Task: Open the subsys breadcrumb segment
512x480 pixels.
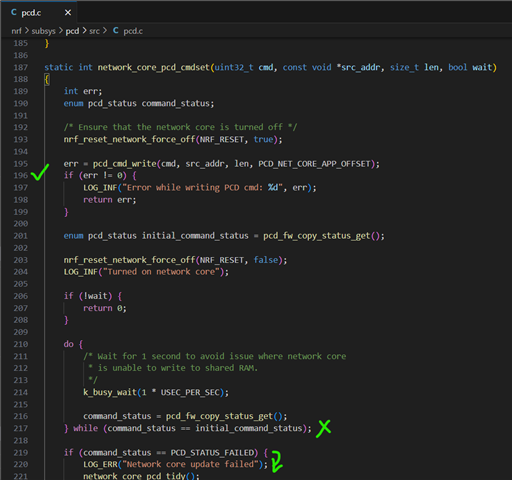Action: coord(43,31)
